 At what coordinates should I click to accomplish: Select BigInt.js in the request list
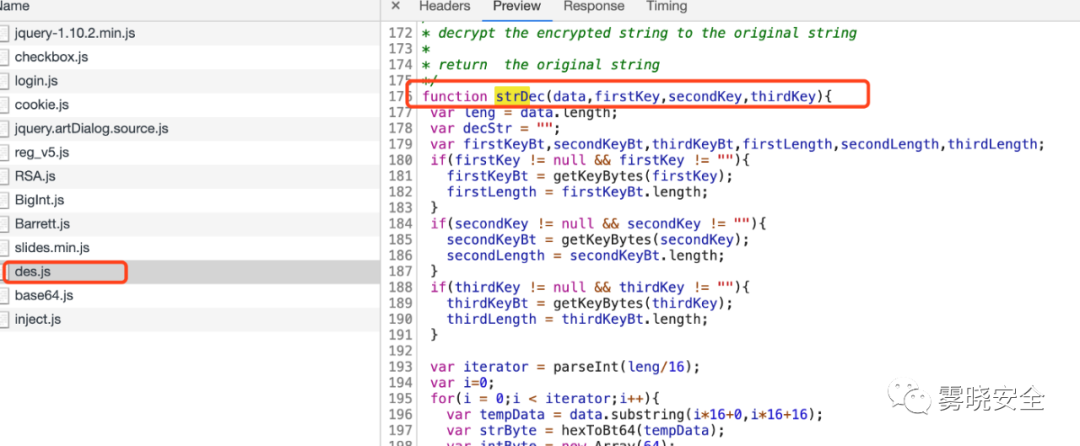40,200
